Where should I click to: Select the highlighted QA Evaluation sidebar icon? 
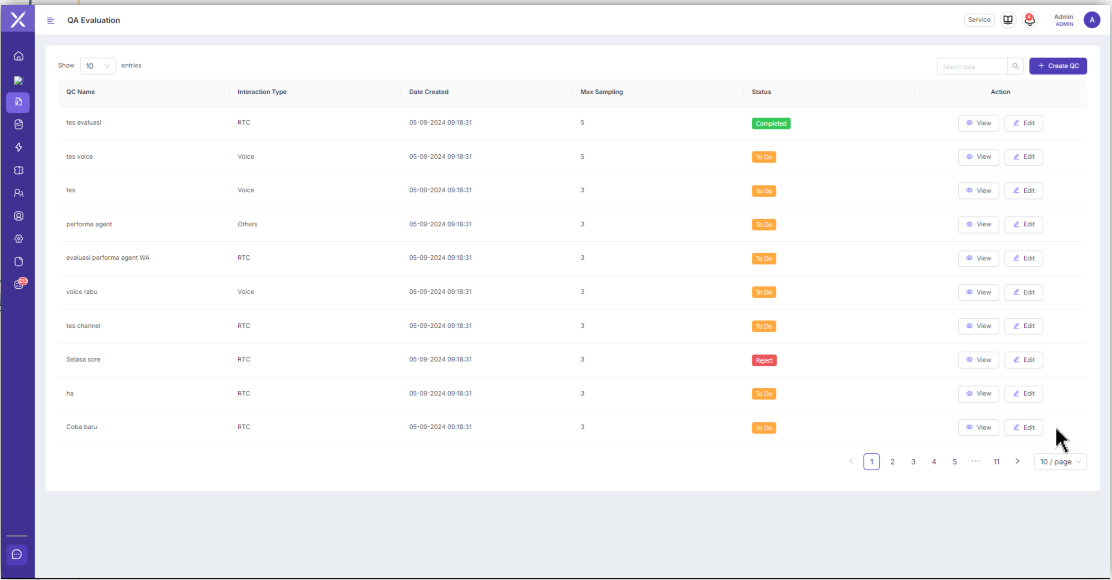click(18, 102)
